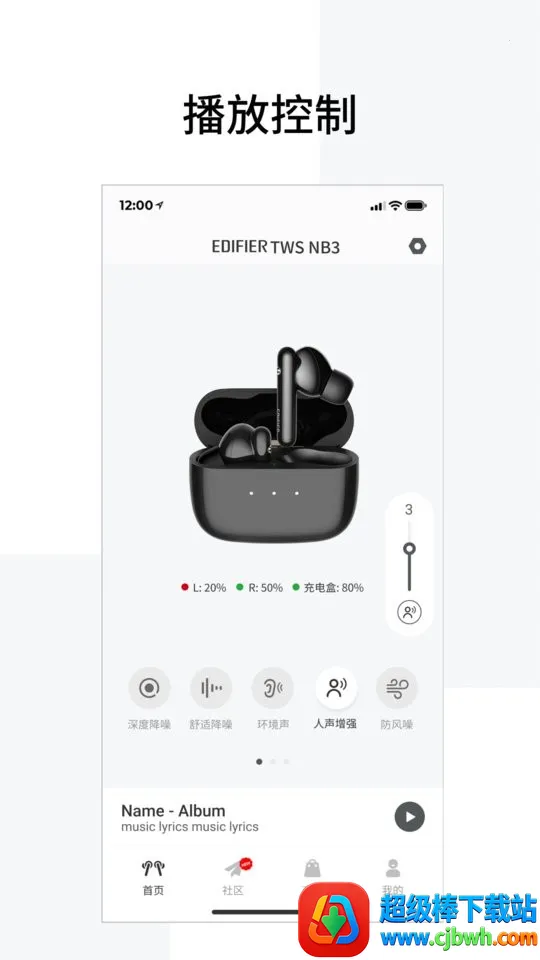Viewport: 540px width, 960px height.
Task: Enable the 环境声 ambient sound mode
Action: pos(273,688)
